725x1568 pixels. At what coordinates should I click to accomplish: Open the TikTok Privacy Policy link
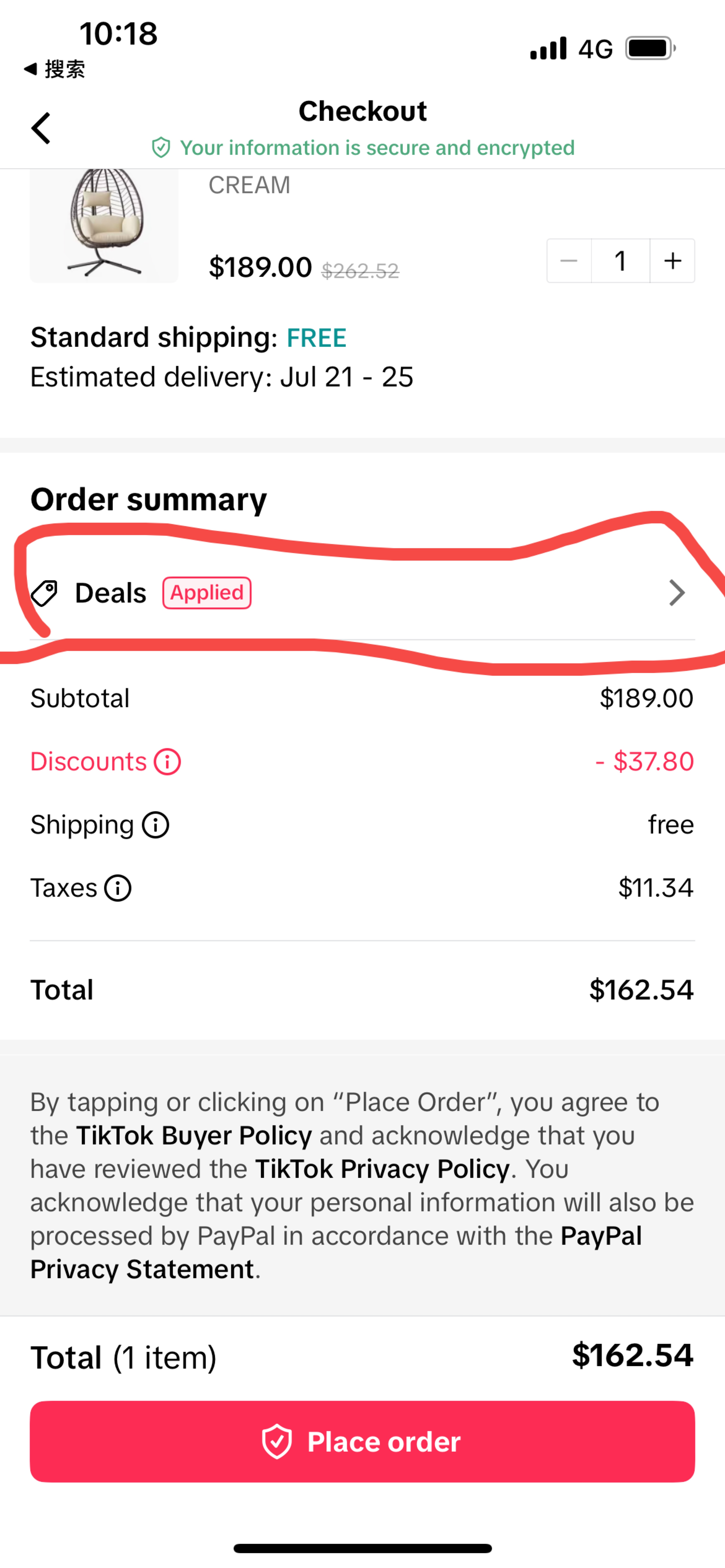tap(382, 1169)
